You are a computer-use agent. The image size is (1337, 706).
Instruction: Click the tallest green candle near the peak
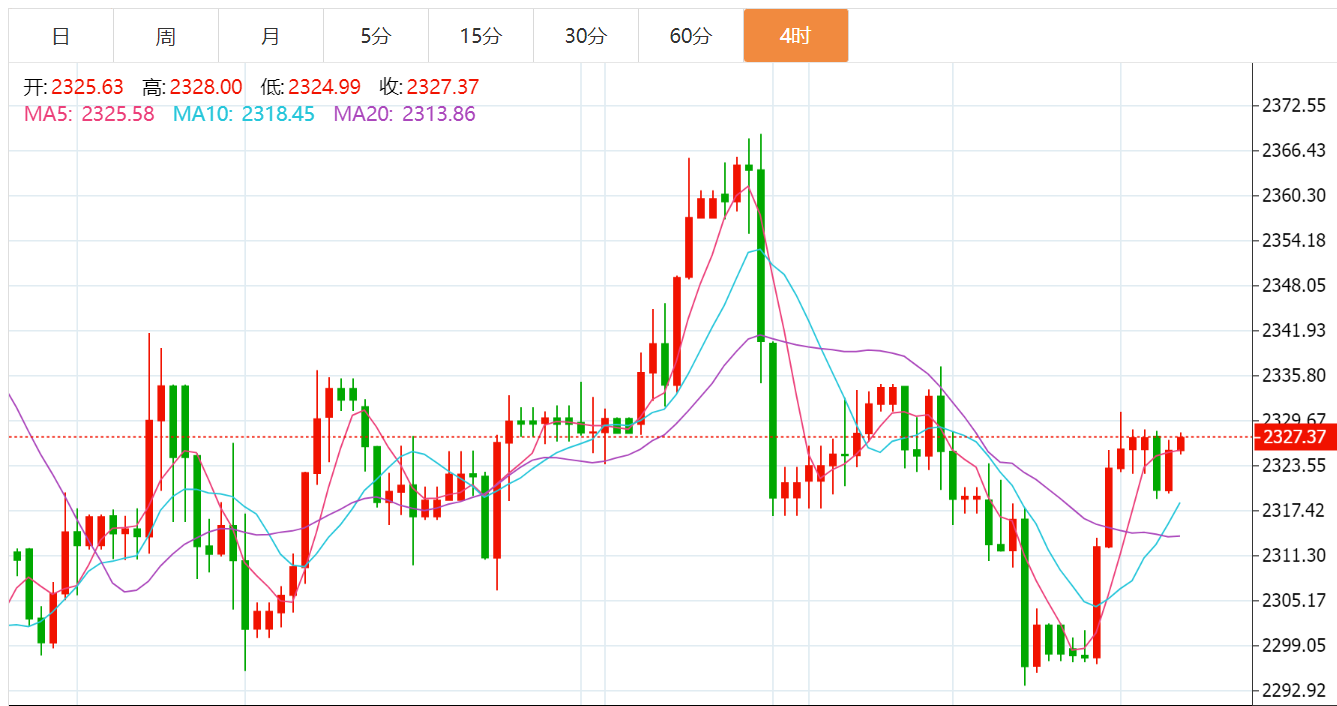pos(761,256)
